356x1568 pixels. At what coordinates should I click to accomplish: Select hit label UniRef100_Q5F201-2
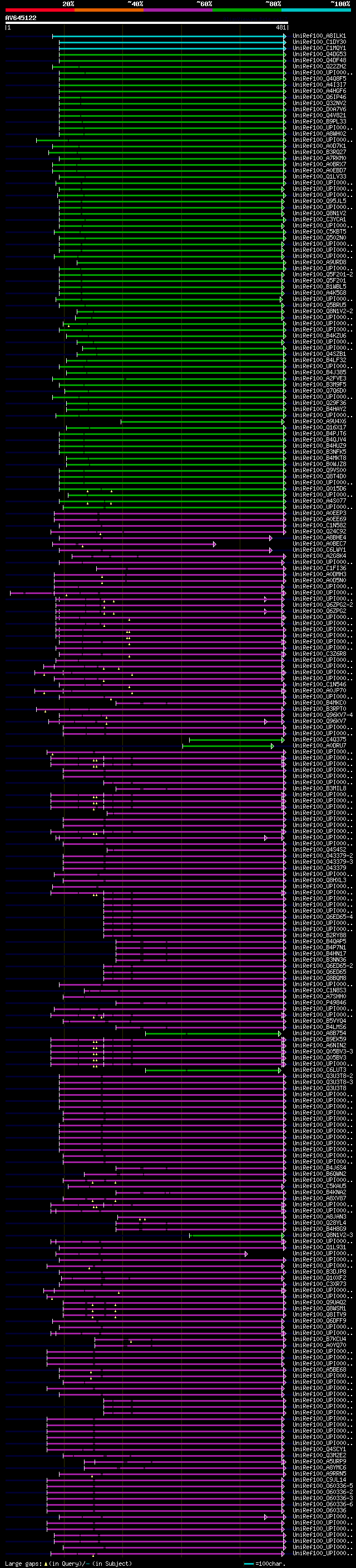click(323, 275)
